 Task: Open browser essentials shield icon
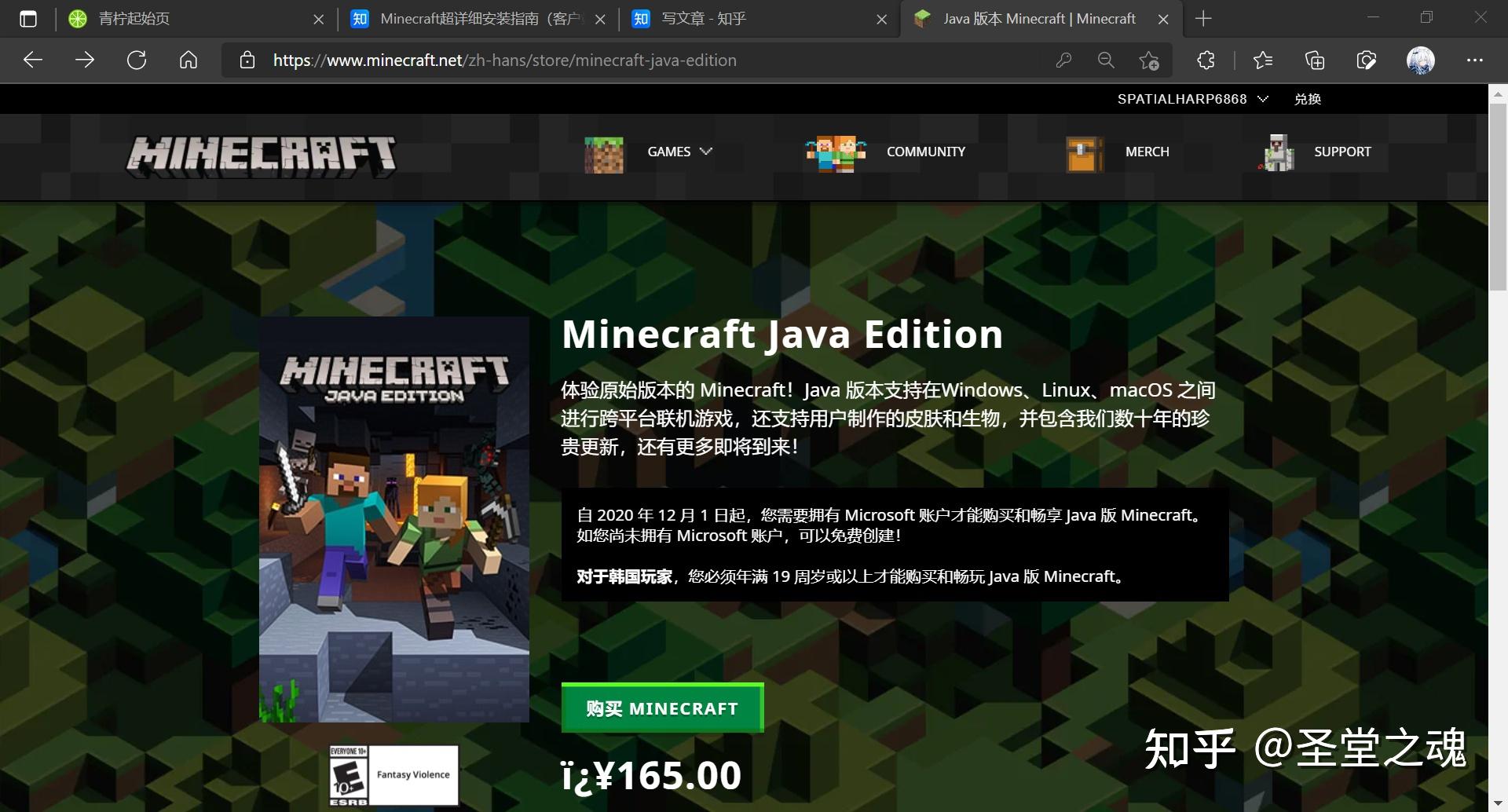(x=1367, y=60)
